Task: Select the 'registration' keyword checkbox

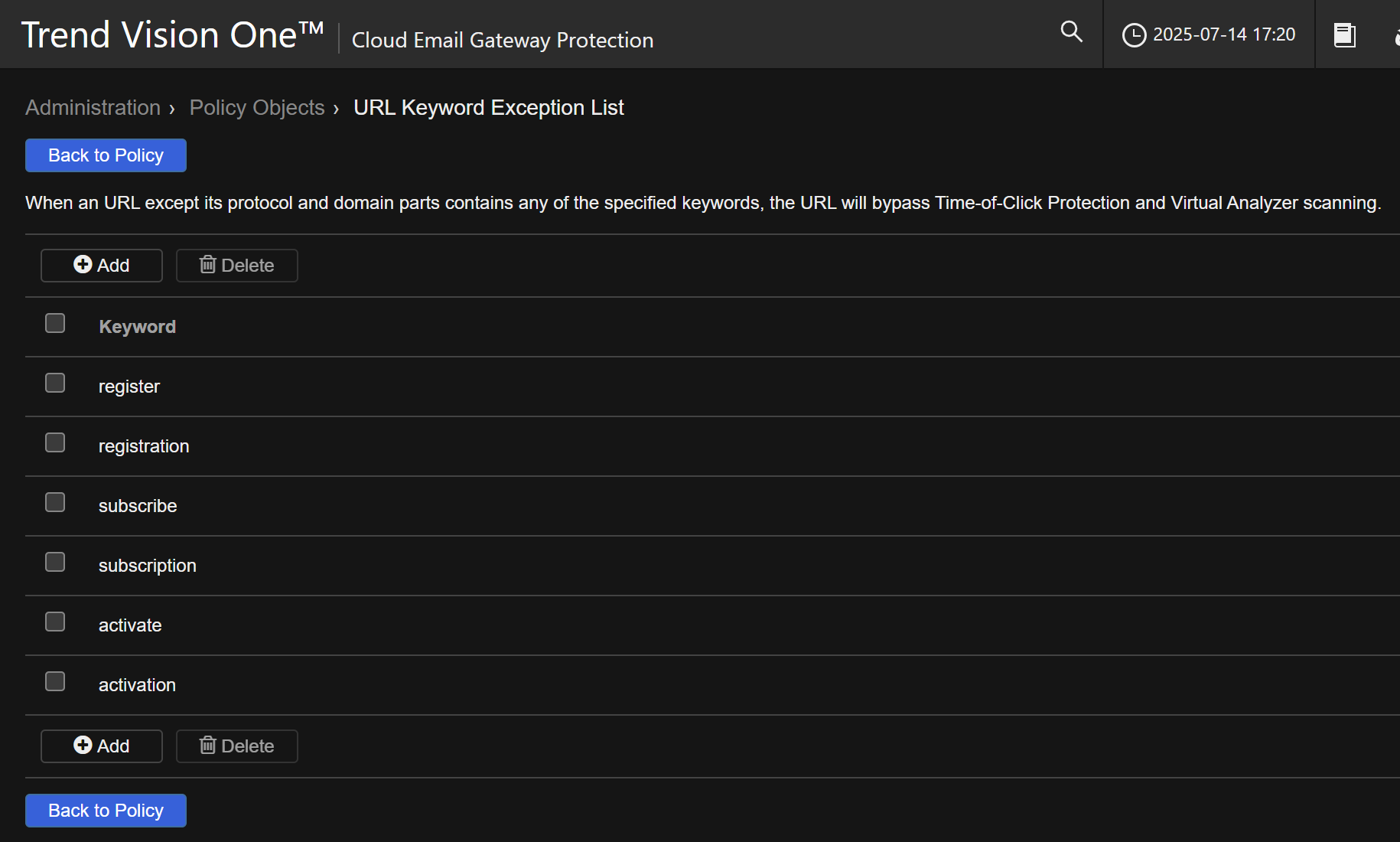Action: (55, 442)
